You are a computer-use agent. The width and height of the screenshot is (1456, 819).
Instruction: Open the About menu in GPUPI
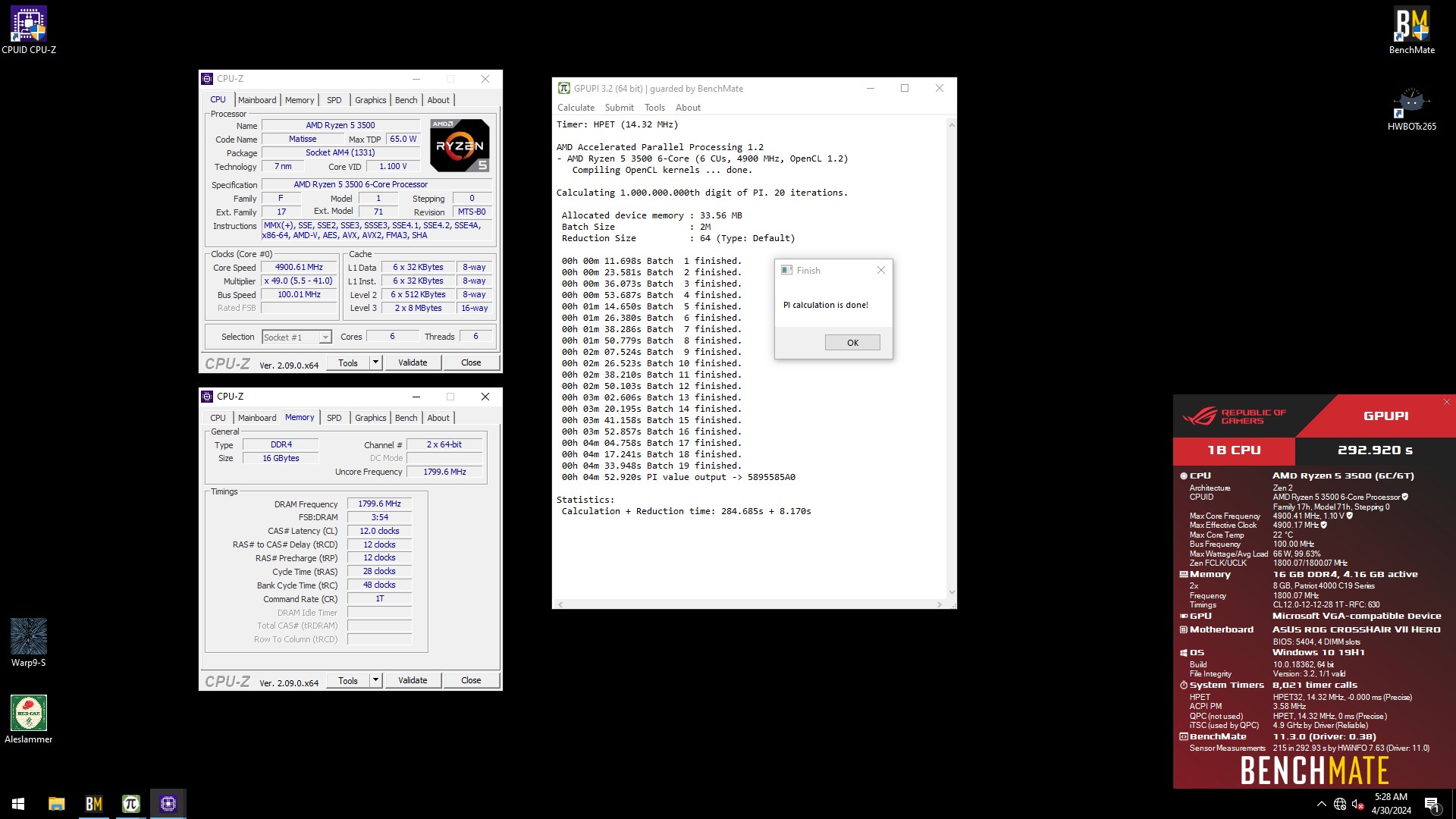click(x=688, y=108)
